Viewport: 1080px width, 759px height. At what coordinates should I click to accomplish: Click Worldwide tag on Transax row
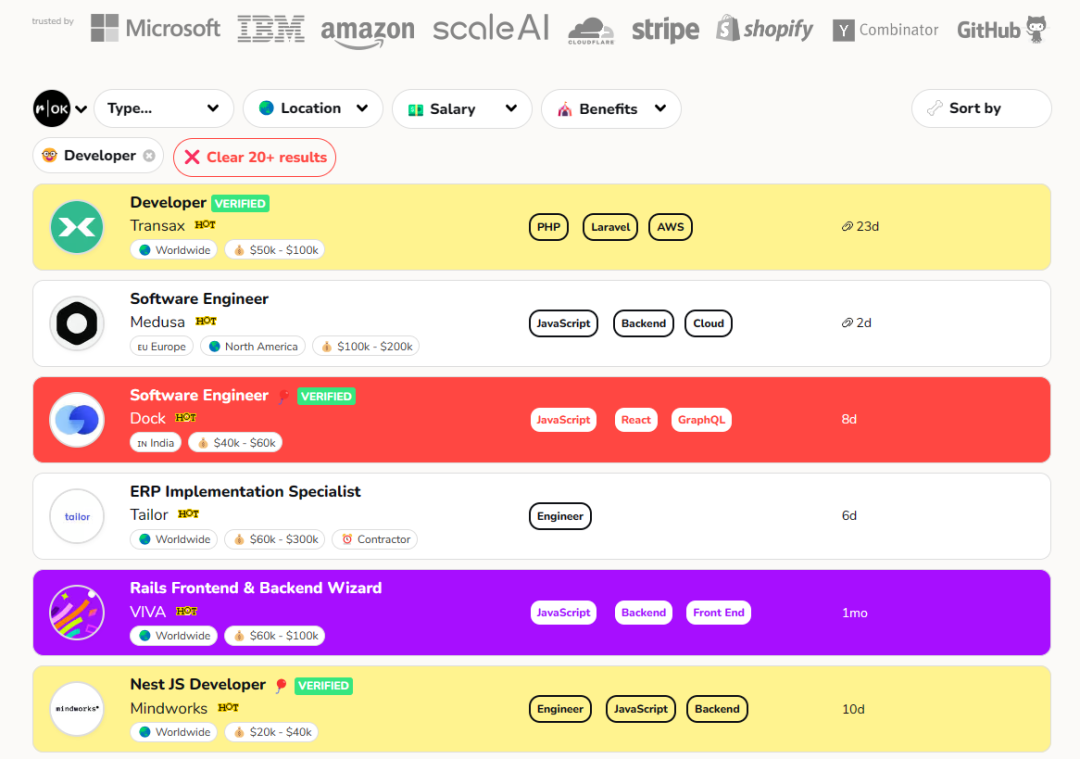[174, 250]
